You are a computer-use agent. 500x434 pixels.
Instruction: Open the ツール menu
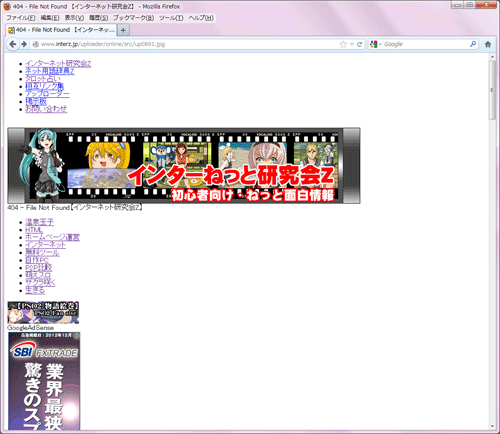[171, 18]
